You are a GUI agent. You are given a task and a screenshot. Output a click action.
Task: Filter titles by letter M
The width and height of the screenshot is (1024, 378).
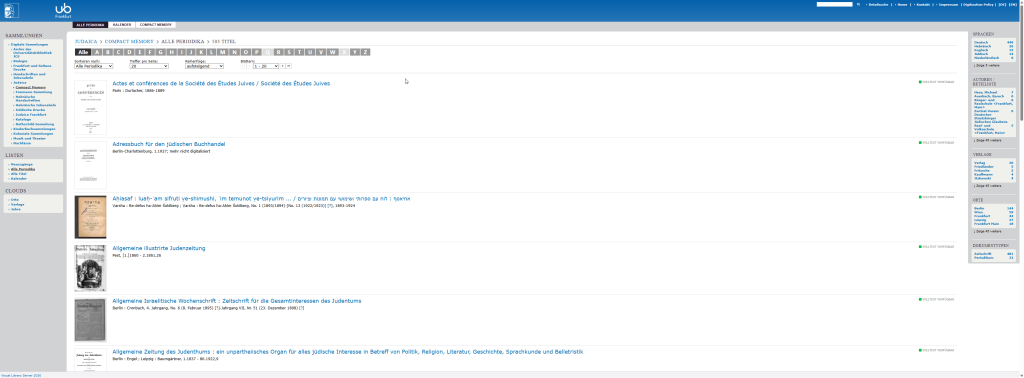pyautogui.click(x=223, y=52)
